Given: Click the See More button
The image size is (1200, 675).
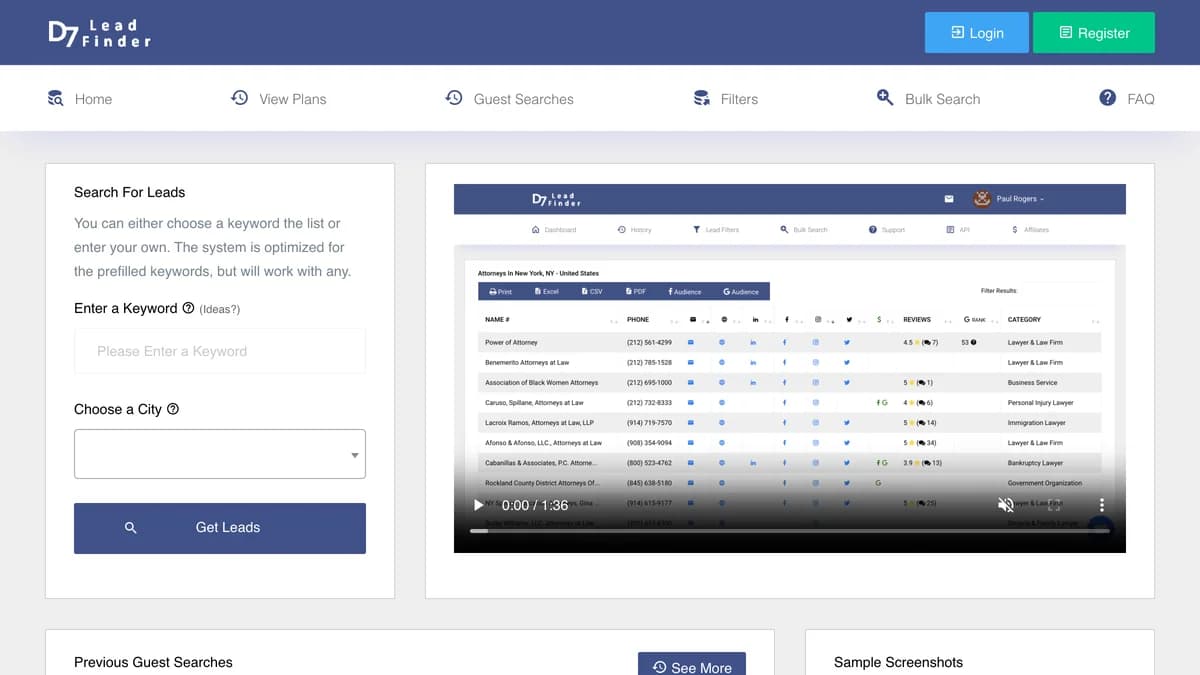Looking at the screenshot, I should point(692,667).
